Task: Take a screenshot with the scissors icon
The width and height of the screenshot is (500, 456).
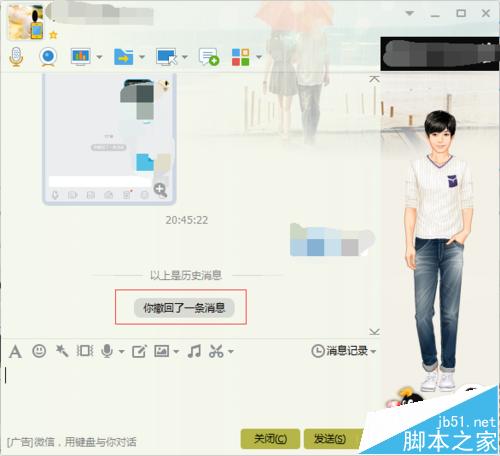Action: point(216,351)
